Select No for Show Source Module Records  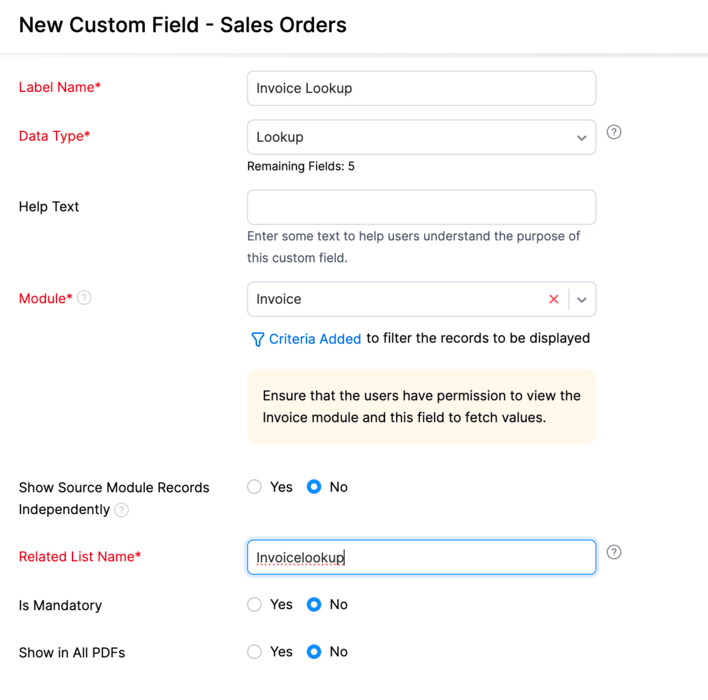tap(314, 487)
